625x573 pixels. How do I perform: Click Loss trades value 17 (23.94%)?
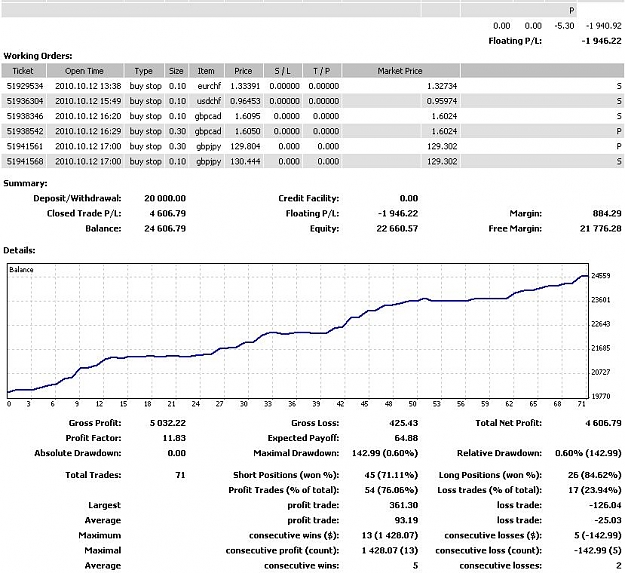click(595, 491)
